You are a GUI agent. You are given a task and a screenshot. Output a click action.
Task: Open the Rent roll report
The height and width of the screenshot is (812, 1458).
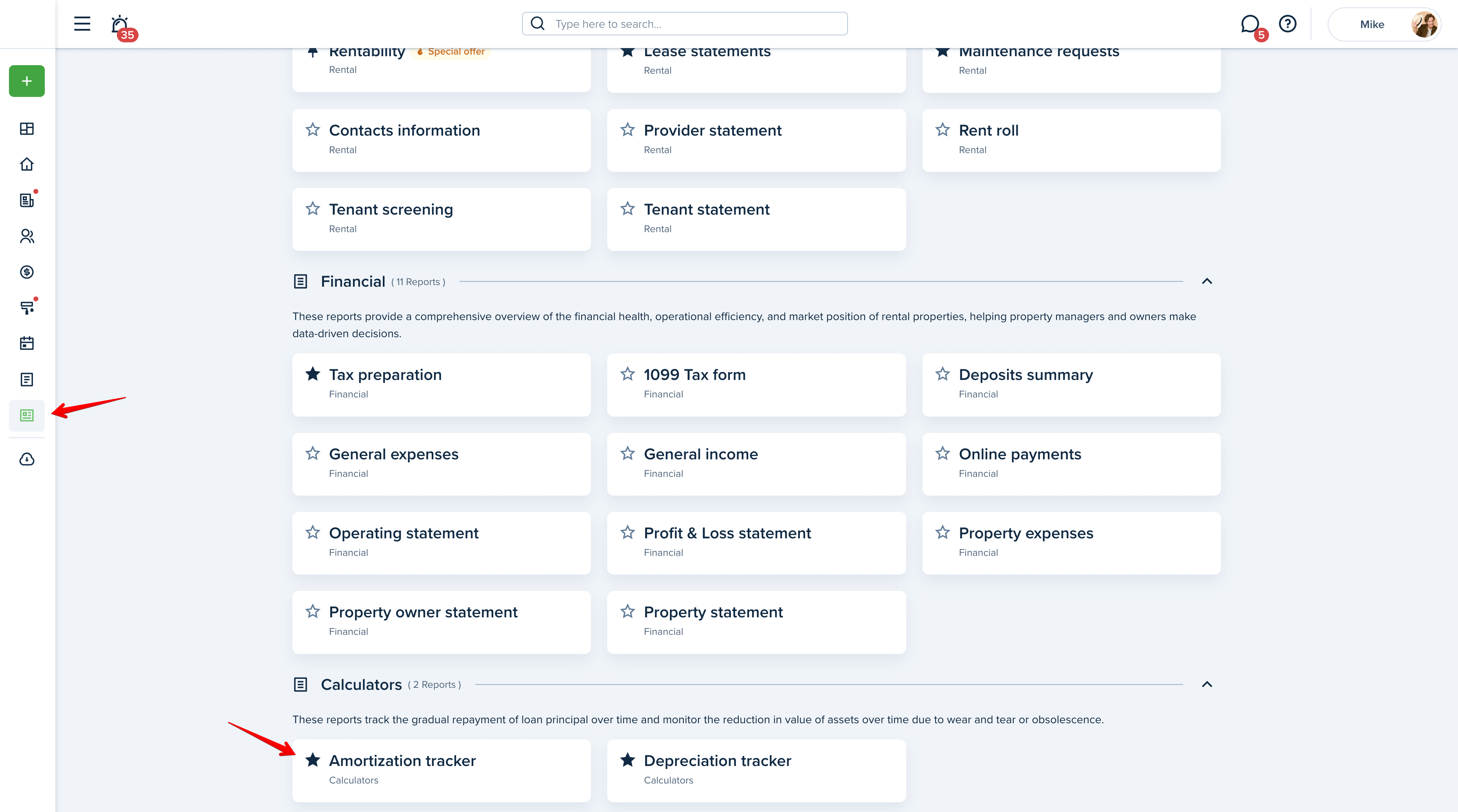pos(1071,140)
